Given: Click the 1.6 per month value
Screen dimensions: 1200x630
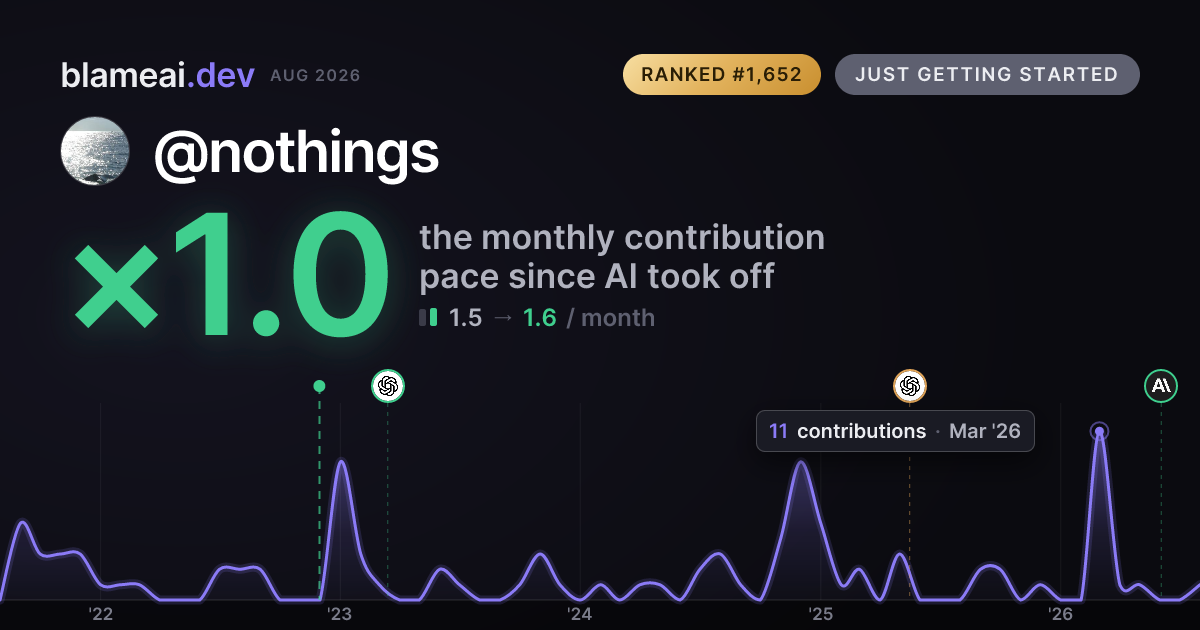Looking at the screenshot, I should [x=540, y=318].
